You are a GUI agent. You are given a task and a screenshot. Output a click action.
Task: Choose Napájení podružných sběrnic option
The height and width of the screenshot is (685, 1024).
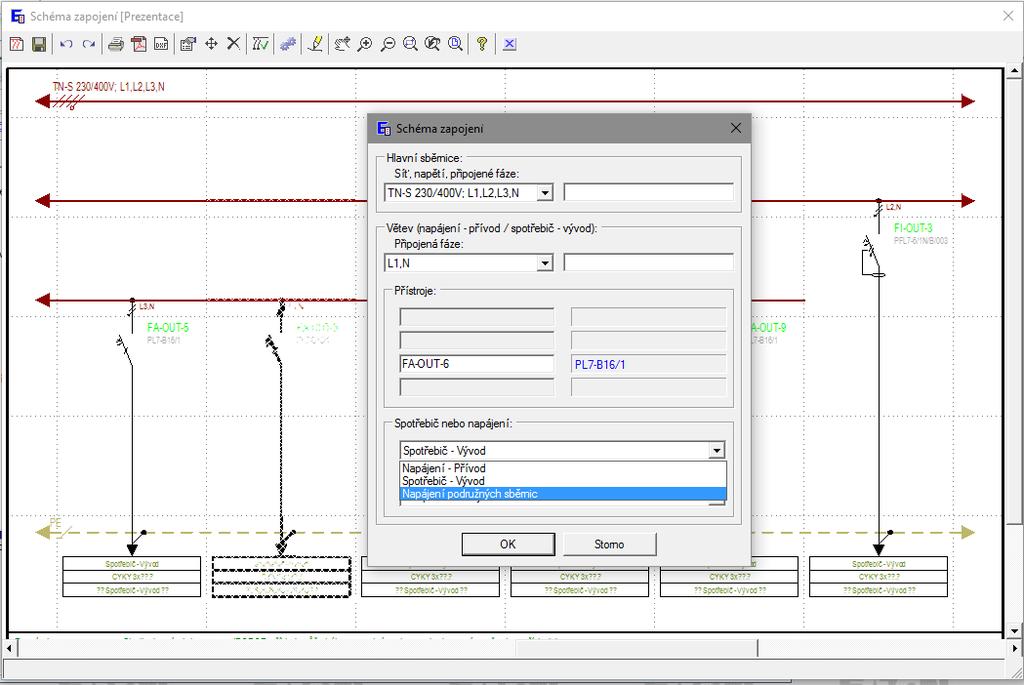pyautogui.click(x=562, y=494)
